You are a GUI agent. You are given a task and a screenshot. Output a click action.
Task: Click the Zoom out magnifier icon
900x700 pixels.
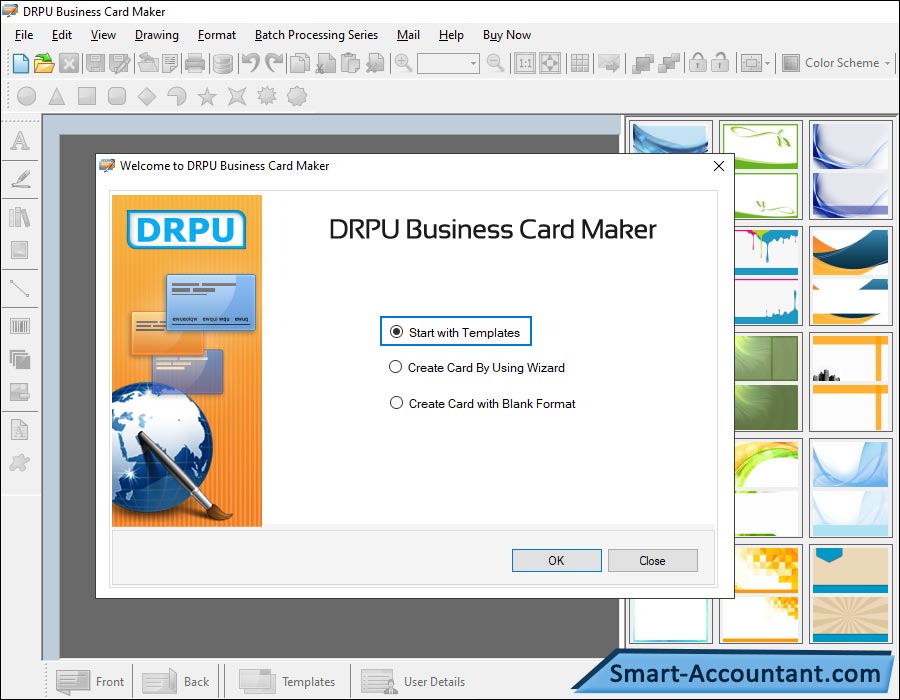(495, 63)
